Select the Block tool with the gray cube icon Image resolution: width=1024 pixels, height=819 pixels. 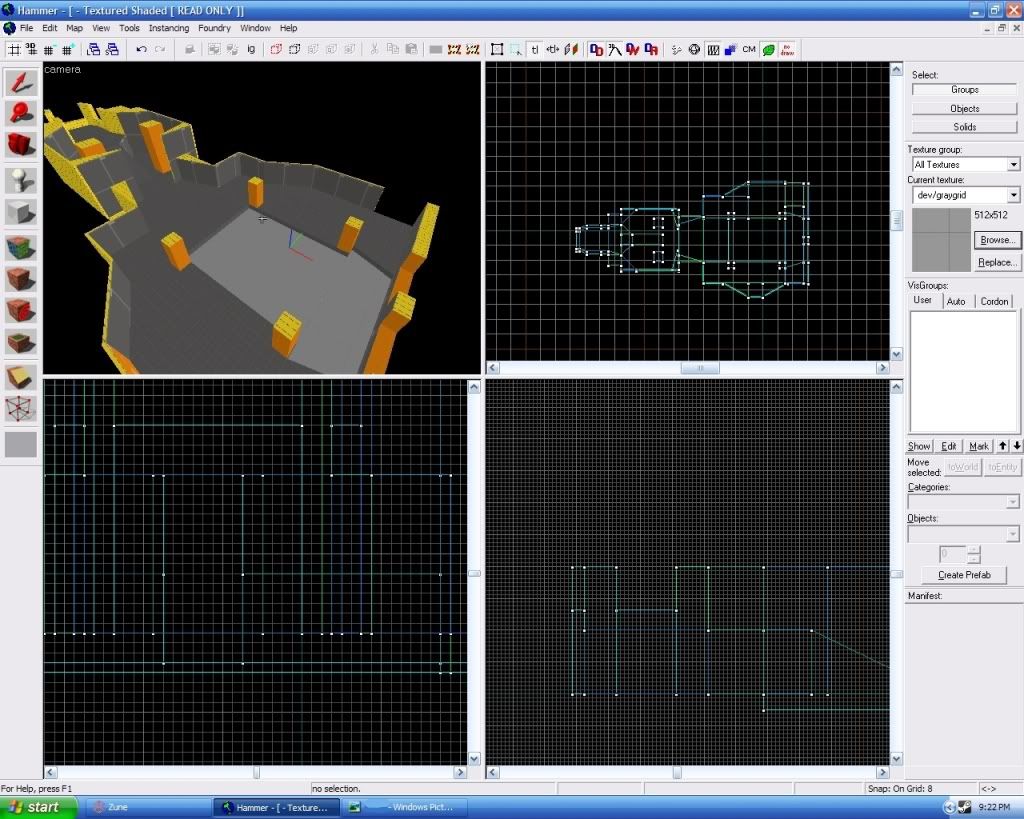21,212
